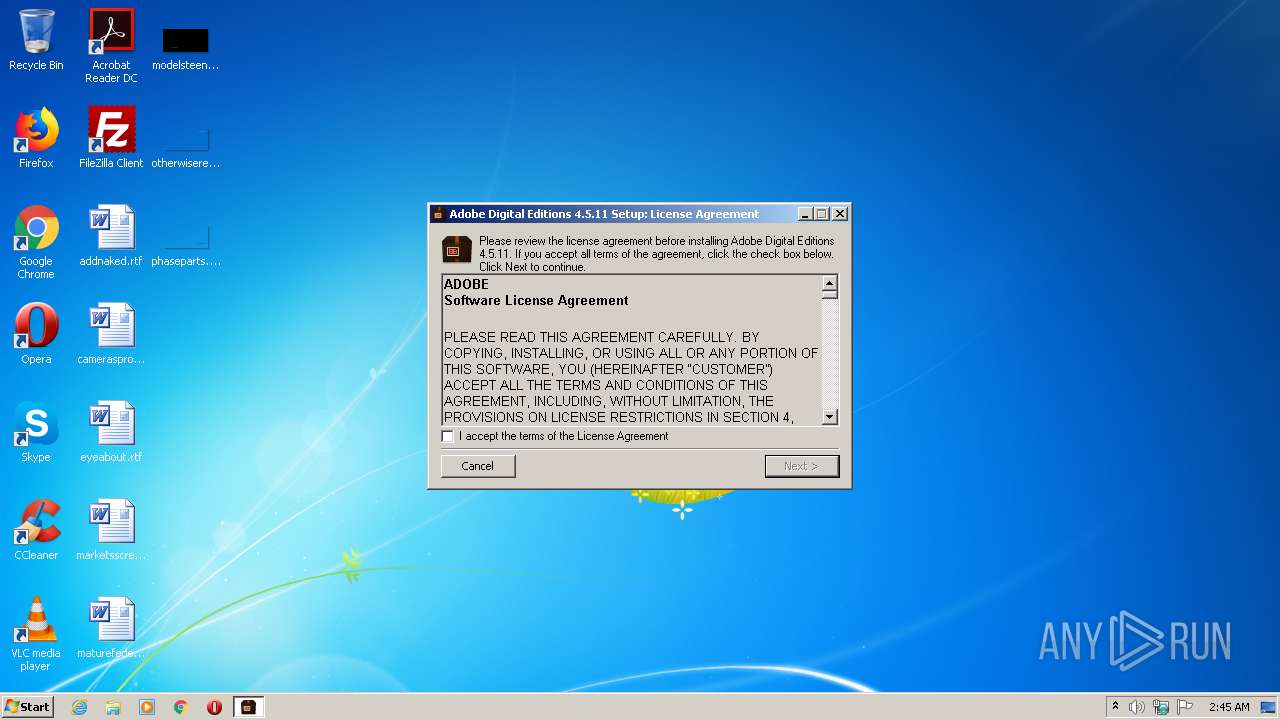Open Skype desktop shortcut

click(36, 432)
